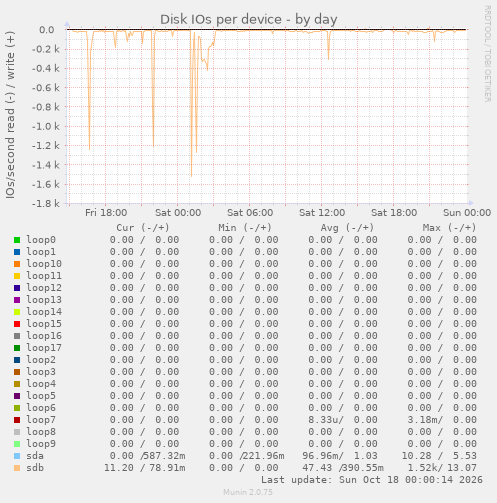Click the 'Sat 00:00' x-axis label
This screenshot has height=503, width=497.
tap(178, 213)
